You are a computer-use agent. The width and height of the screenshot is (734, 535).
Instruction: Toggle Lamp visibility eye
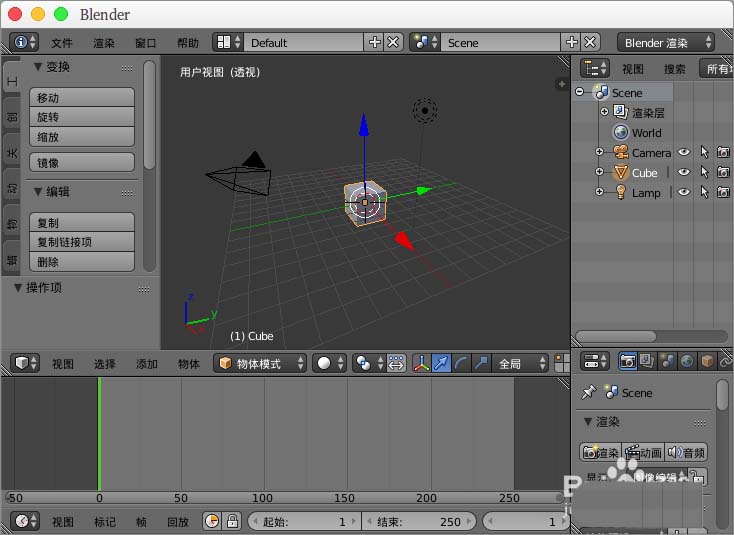coord(684,192)
